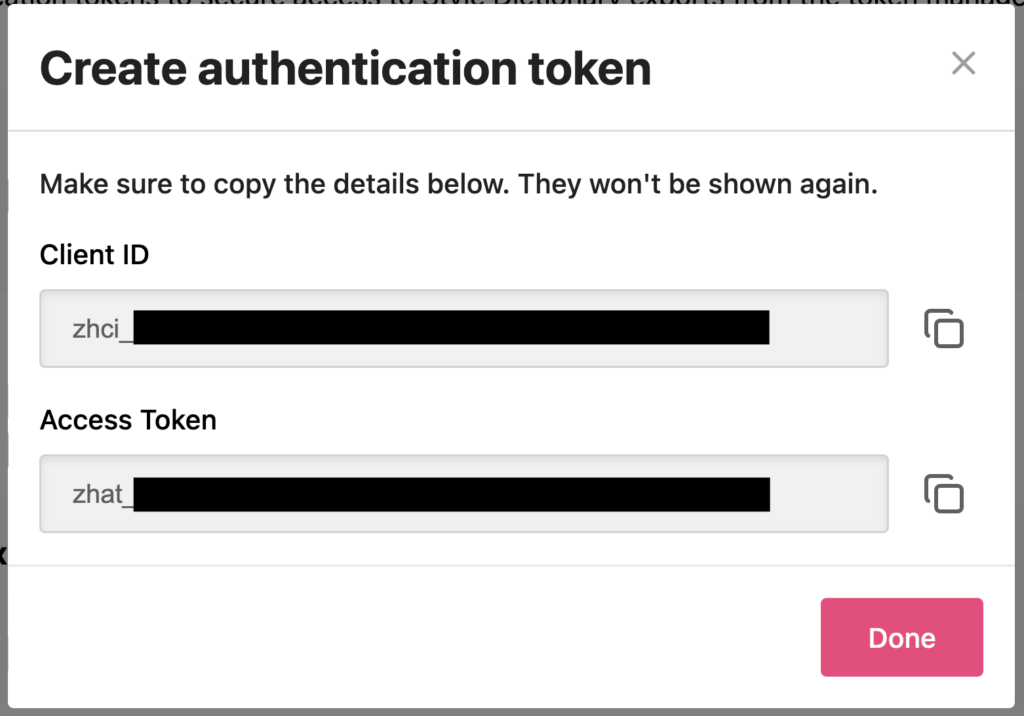Copy the Access Token to clipboard
This screenshot has width=1024, height=716.
click(x=944, y=493)
